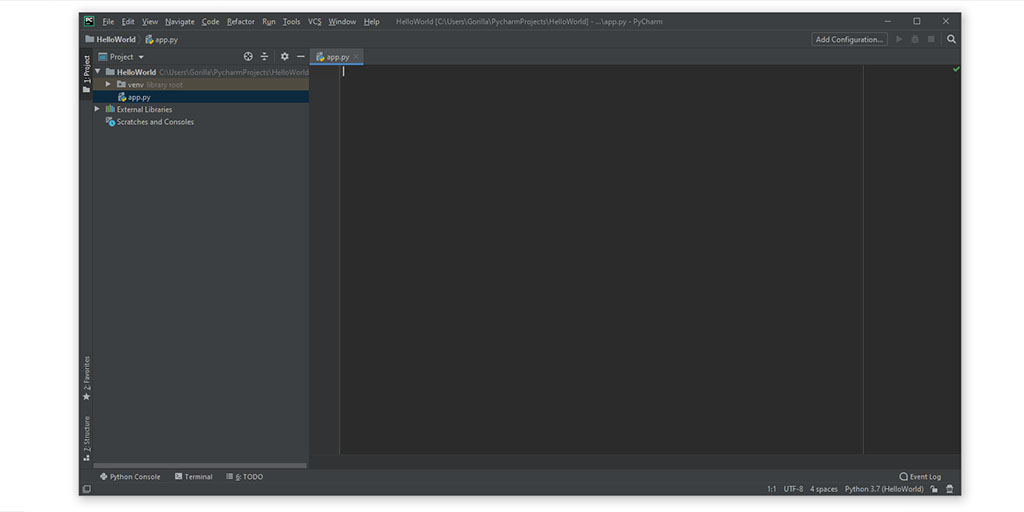Click the inspector hector icon in status bar
The image size is (1024, 512).
[950, 489]
